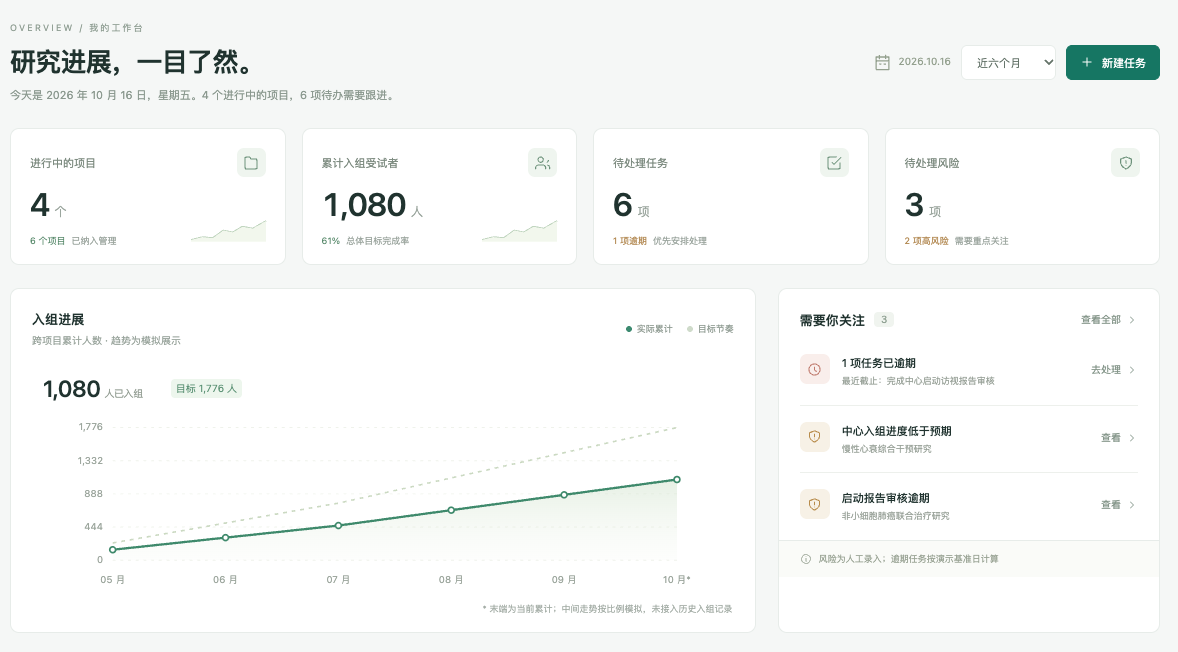Click the people icon in 累计入组受试者 card
The image size is (1178, 652).
[542, 163]
